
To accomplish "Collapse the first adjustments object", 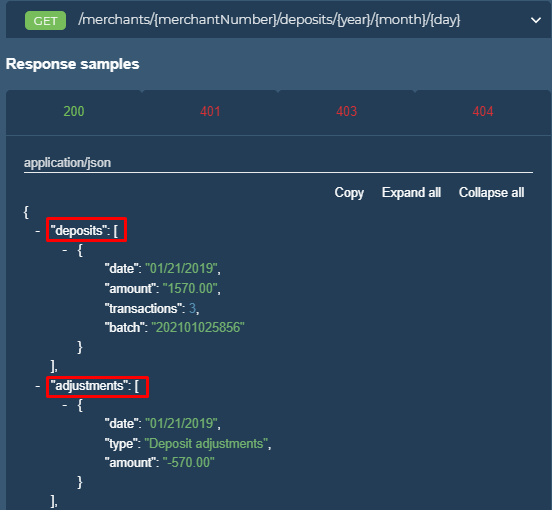I will [x=65, y=405].
